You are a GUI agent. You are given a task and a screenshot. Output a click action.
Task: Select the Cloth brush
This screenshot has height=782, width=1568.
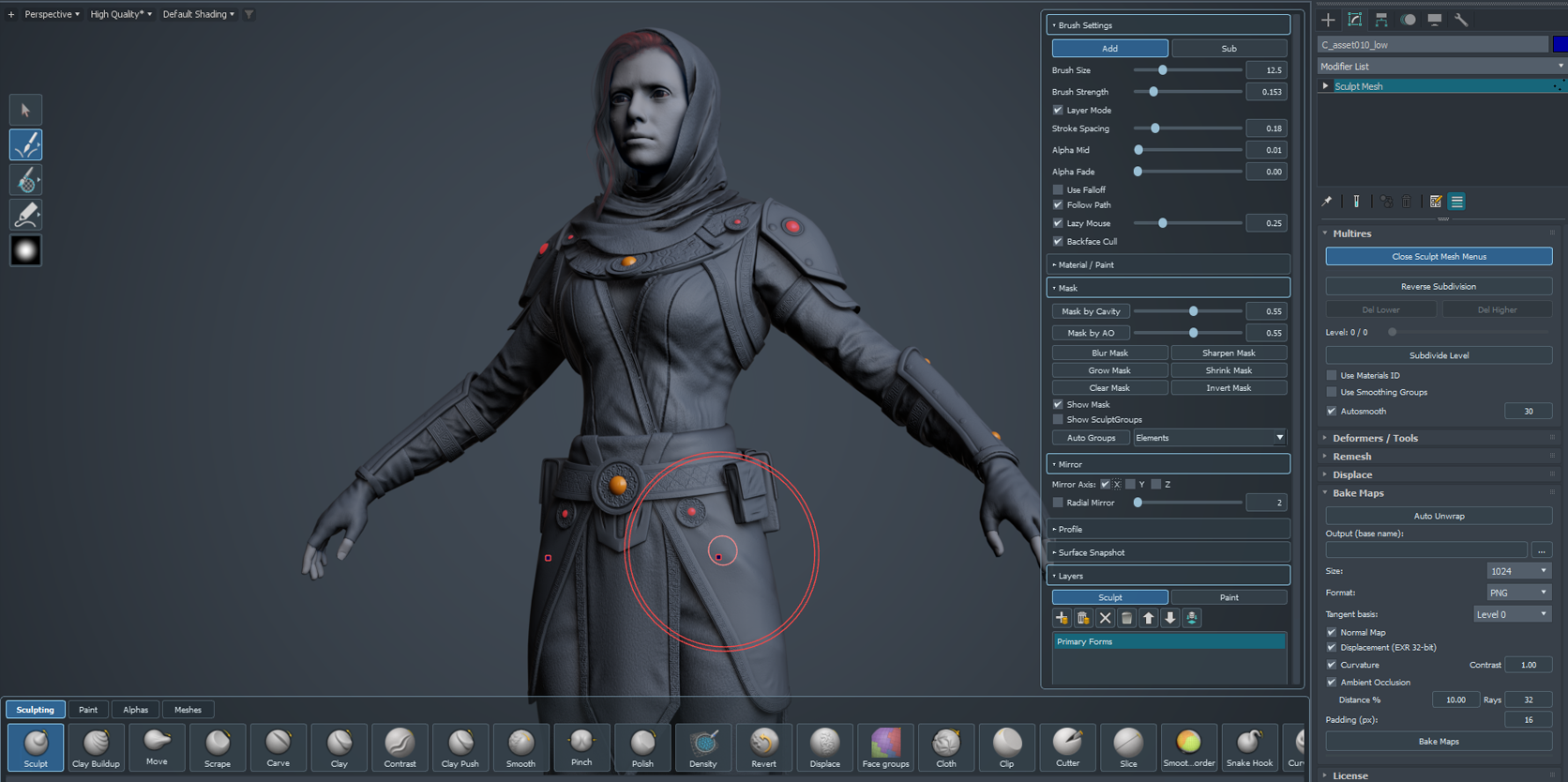946,747
